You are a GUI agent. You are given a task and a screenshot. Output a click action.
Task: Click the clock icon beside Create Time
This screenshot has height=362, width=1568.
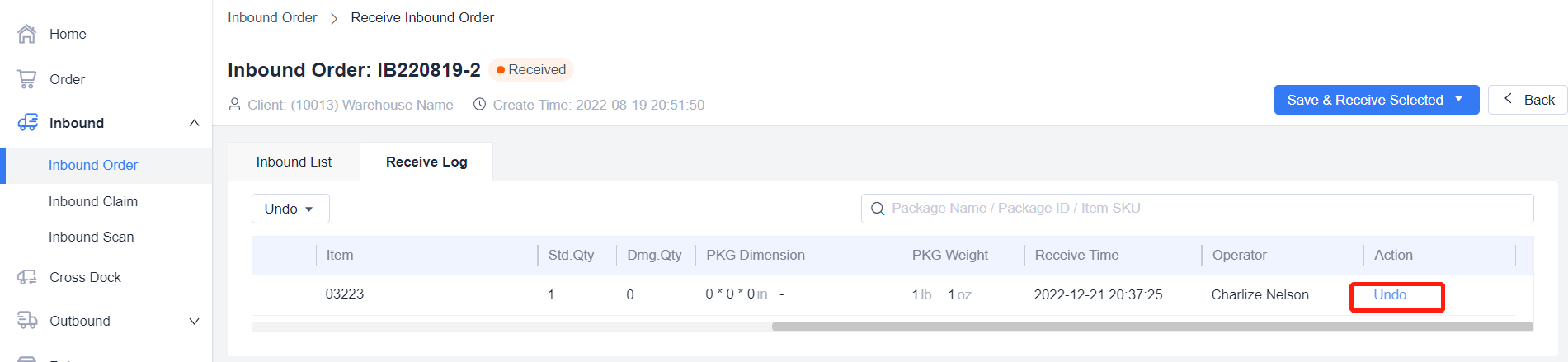(479, 105)
